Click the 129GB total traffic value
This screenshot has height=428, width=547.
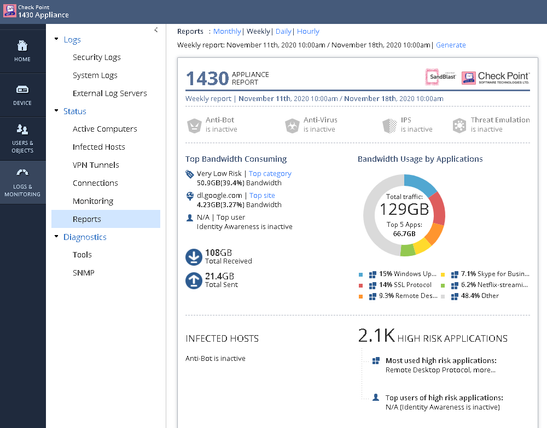404,210
